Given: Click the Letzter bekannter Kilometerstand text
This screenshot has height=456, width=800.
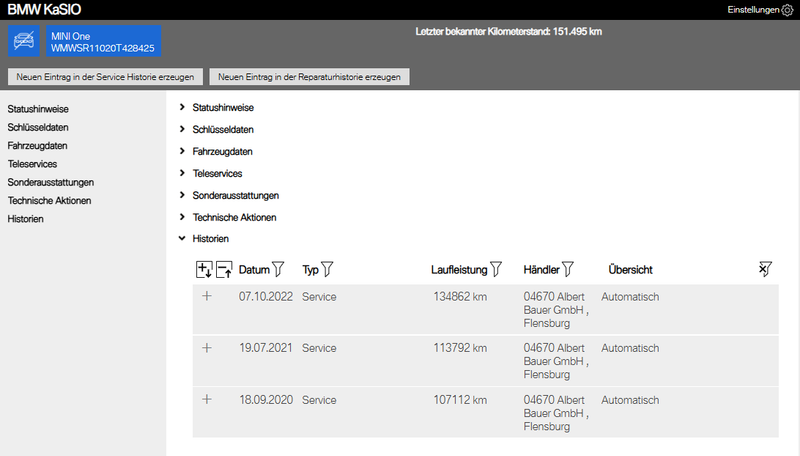Looking at the screenshot, I should tap(509, 32).
